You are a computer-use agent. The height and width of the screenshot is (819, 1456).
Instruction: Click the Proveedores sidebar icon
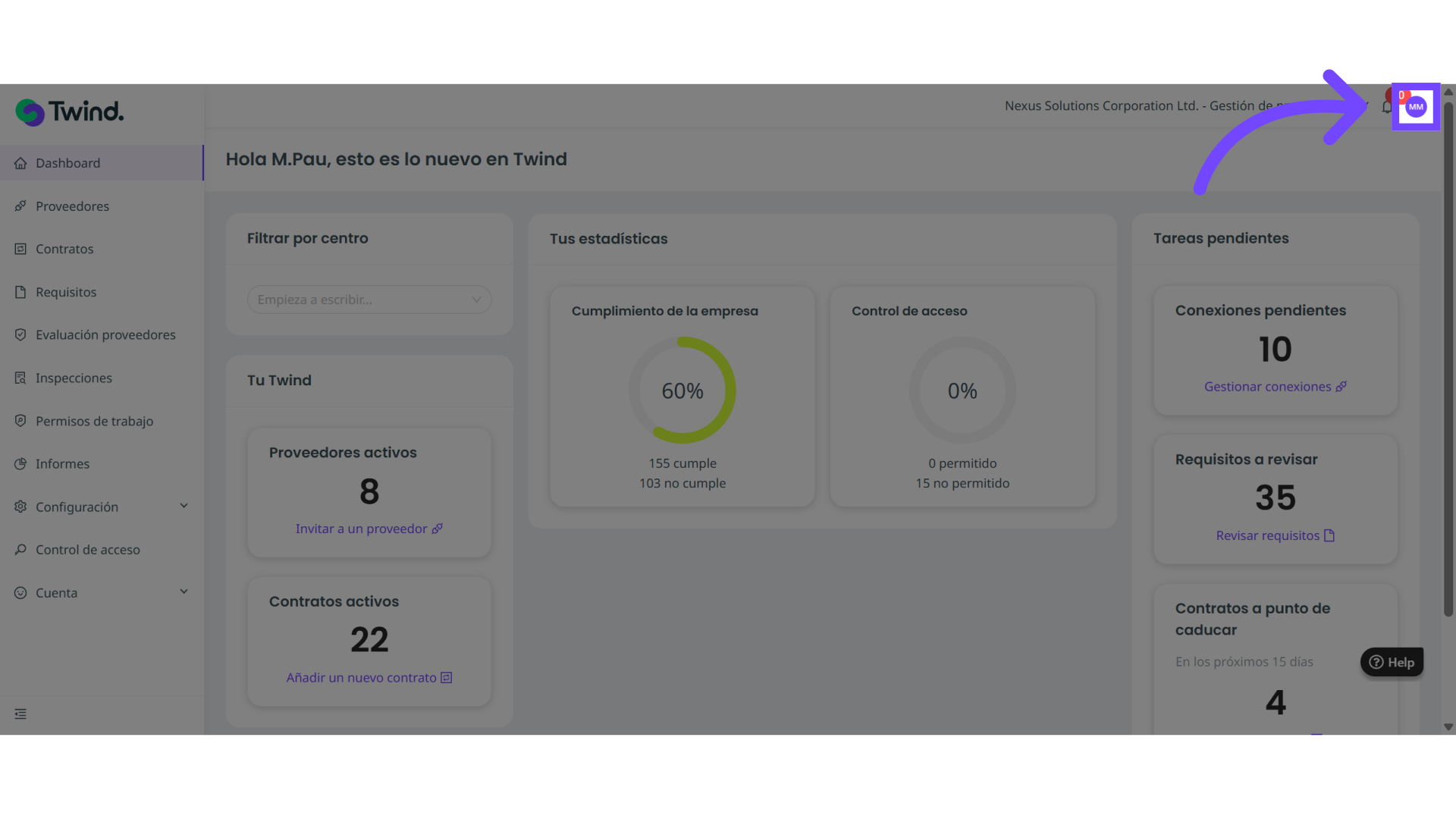[x=20, y=206]
